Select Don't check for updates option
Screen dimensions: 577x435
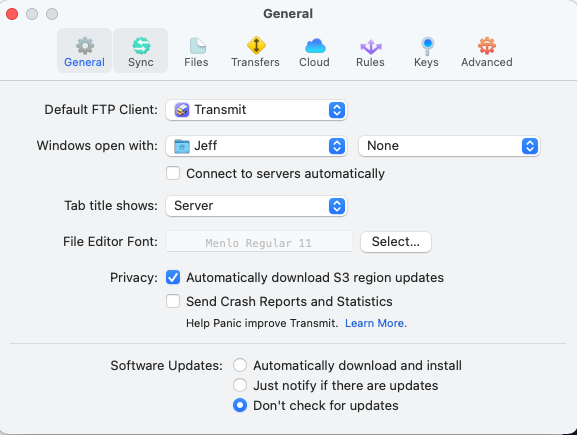(x=240, y=405)
